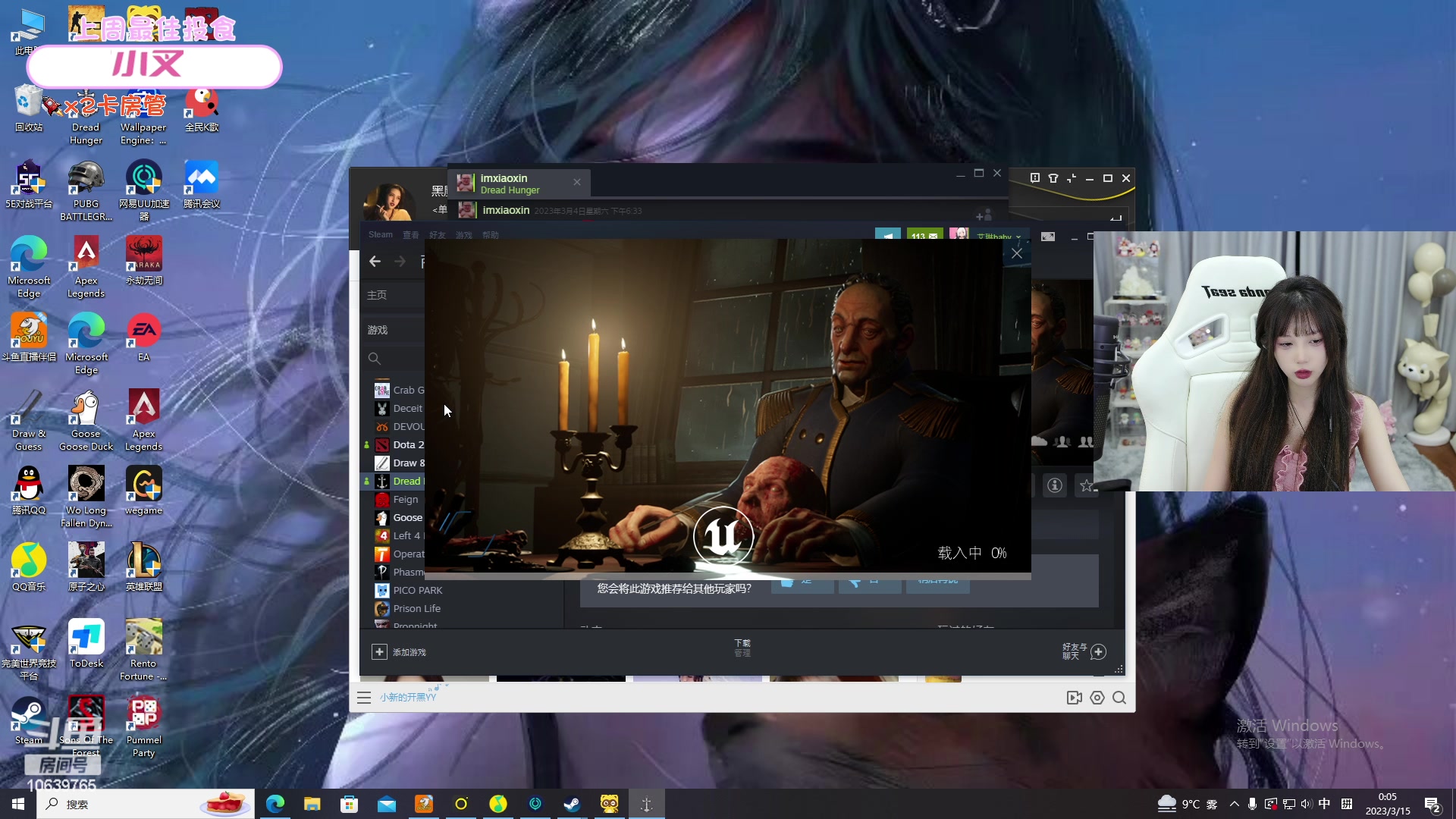1456x819 pixels.
Task: Click 添加游戏 button in Steam
Action: (399, 652)
